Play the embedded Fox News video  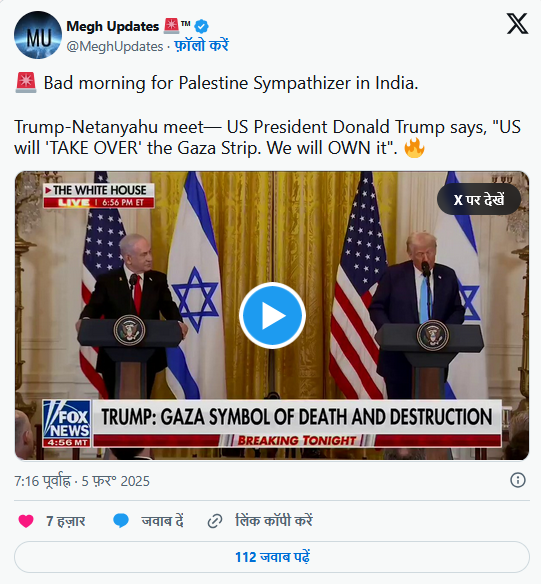272,315
